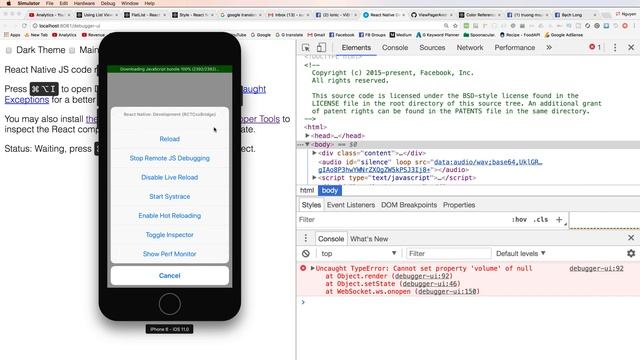Click the Styles filter input
The width and height of the screenshot is (640, 360).
tap(404, 220)
